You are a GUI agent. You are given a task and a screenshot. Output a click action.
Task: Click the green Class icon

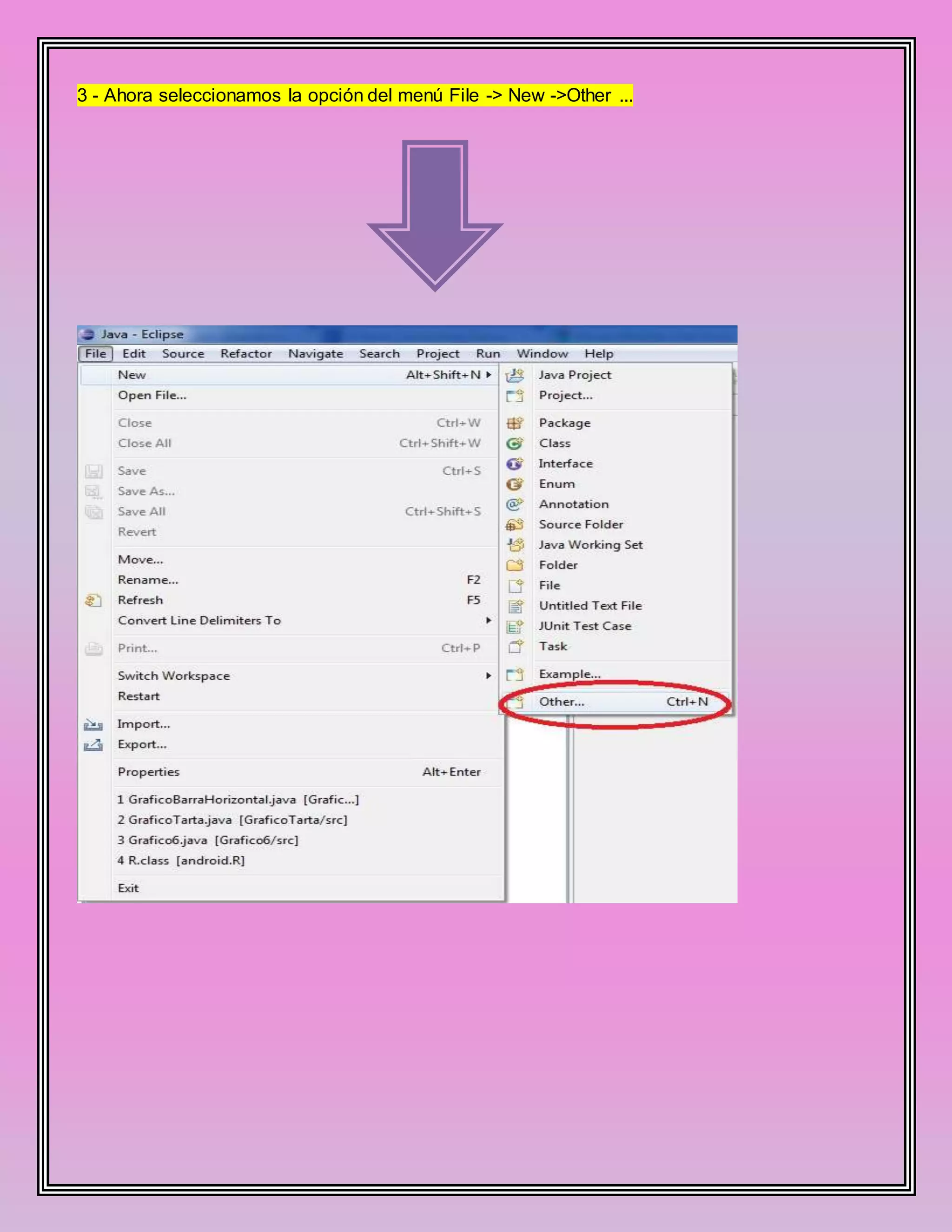click(515, 444)
